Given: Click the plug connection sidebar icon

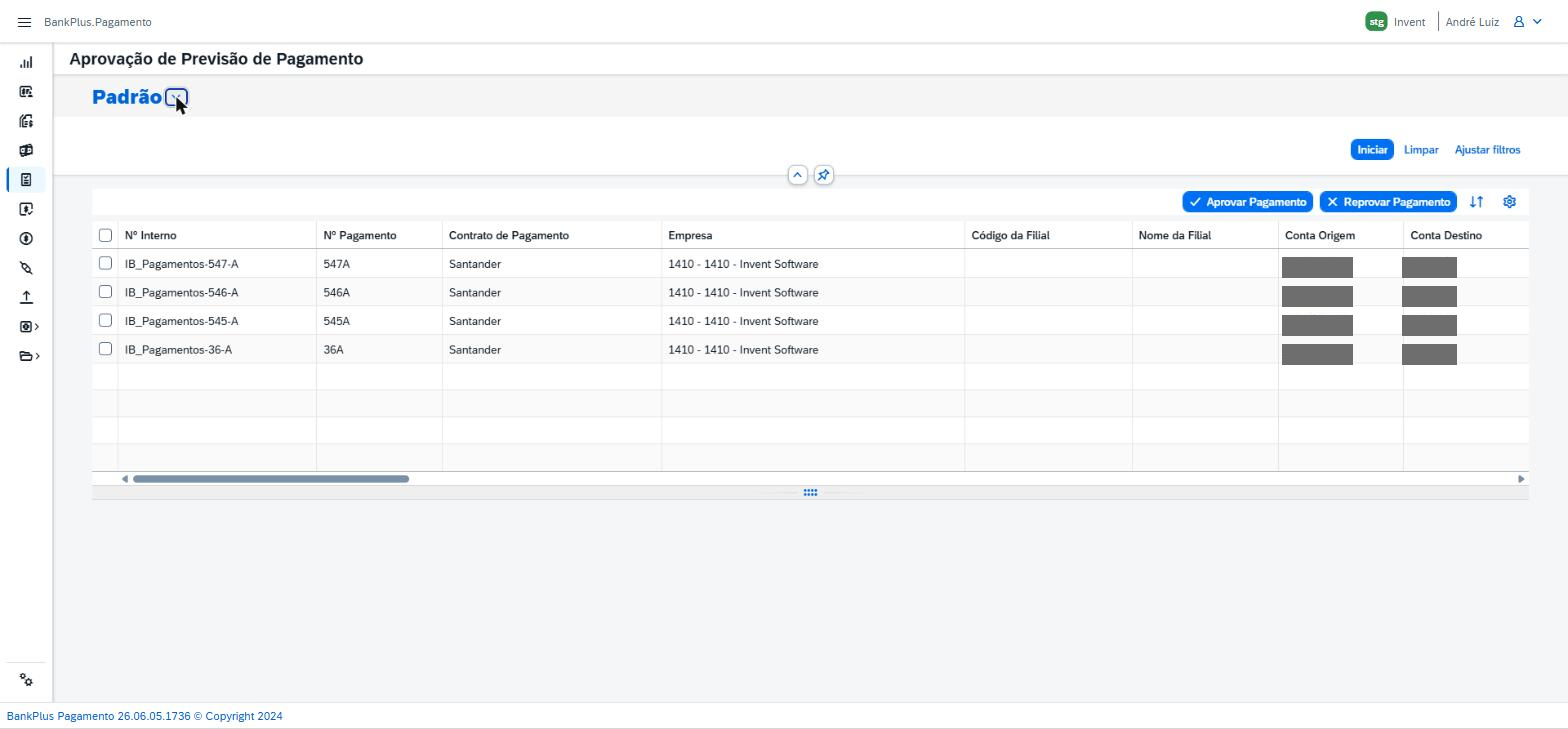Looking at the screenshot, I should pos(26,268).
